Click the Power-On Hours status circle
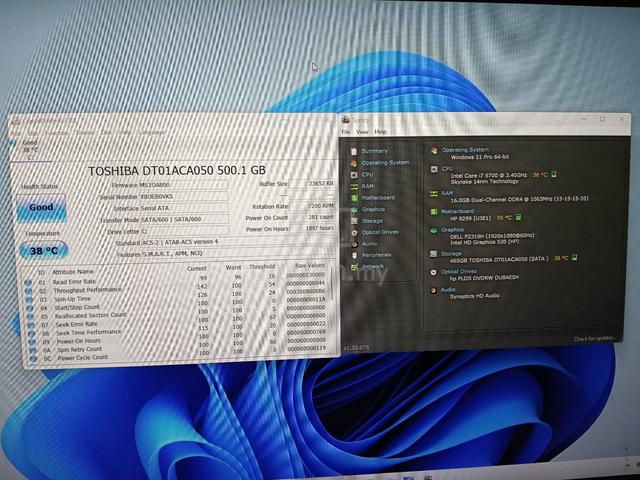 (33, 342)
